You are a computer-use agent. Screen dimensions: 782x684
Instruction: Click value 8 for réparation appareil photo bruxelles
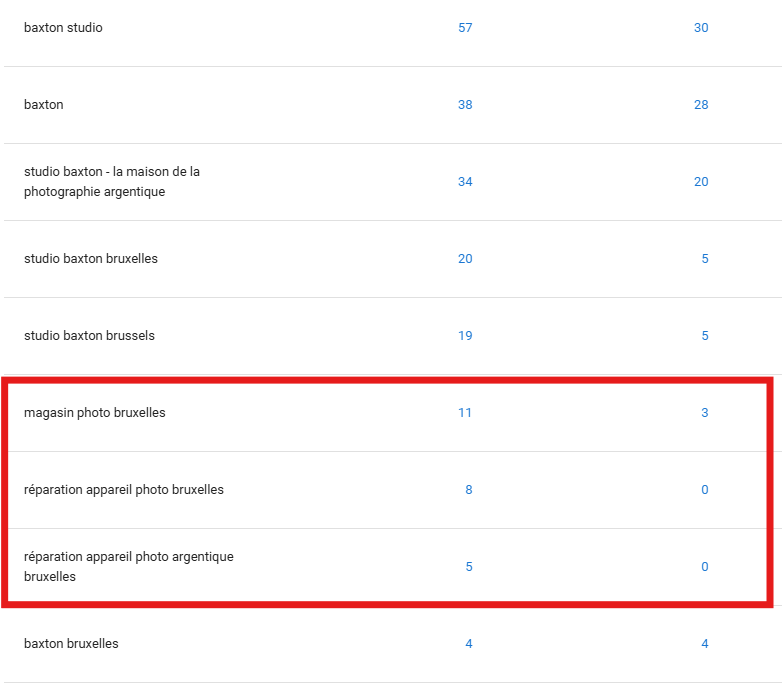coord(469,489)
